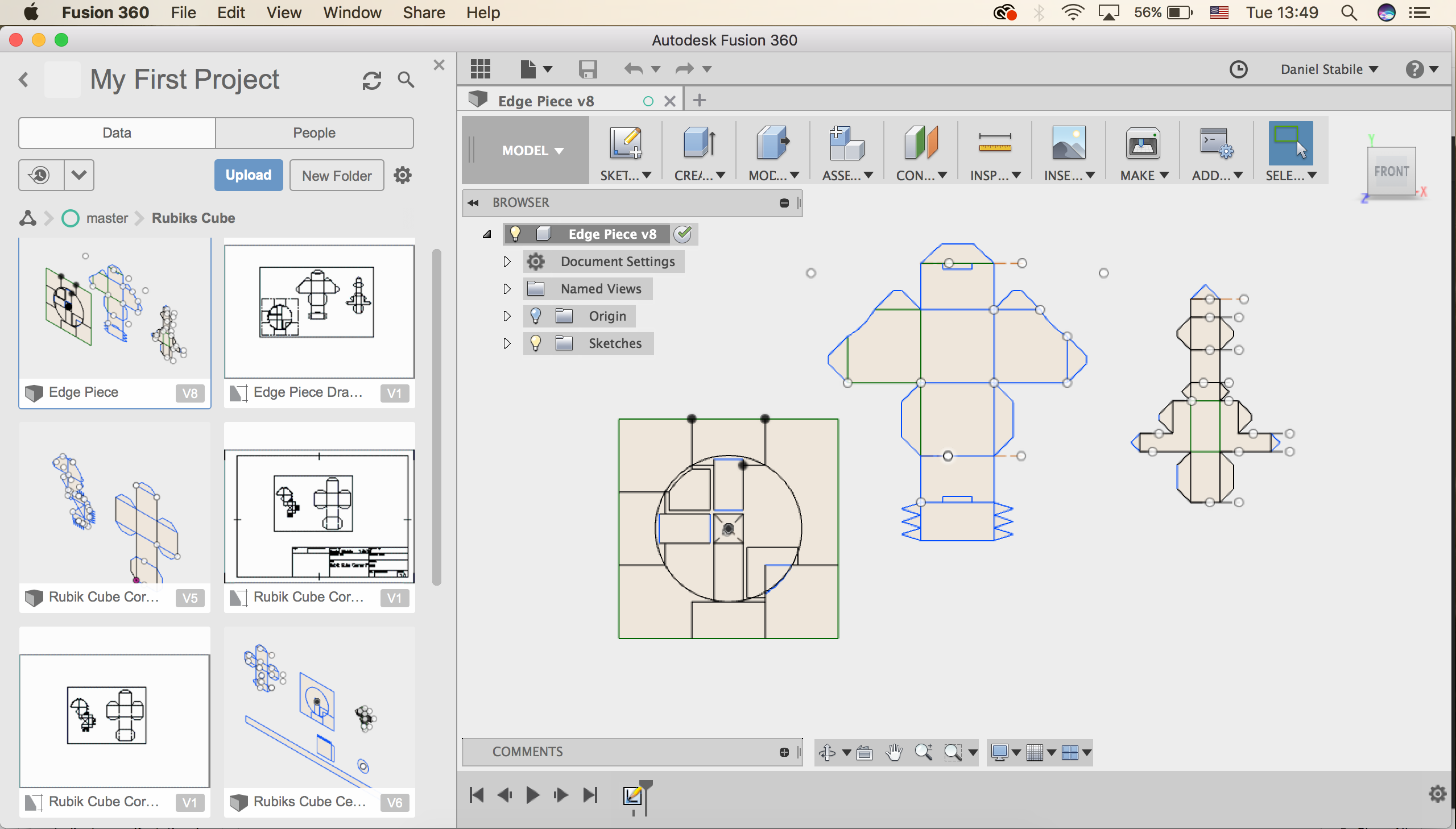Toggle visibility of Edge Piece v8 component
This screenshot has width=1456, height=829.
(515, 234)
